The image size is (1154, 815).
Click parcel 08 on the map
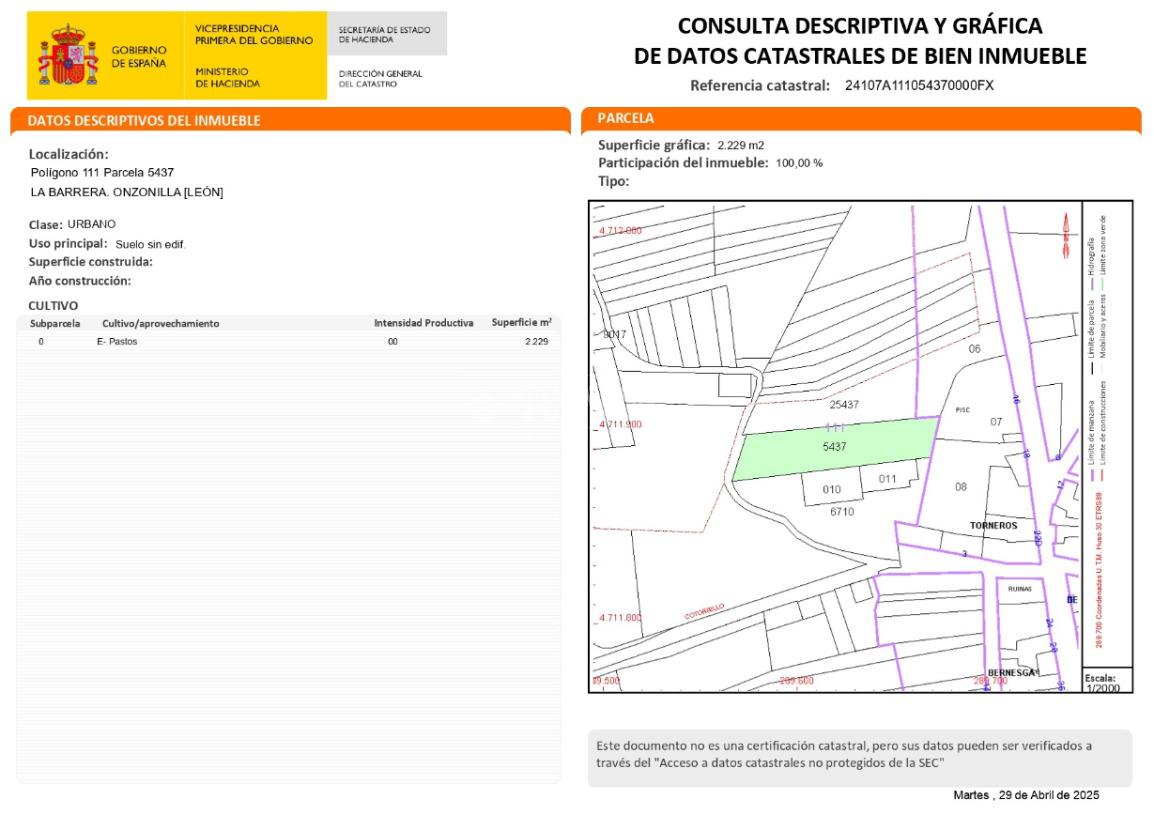click(x=961, y=487)
